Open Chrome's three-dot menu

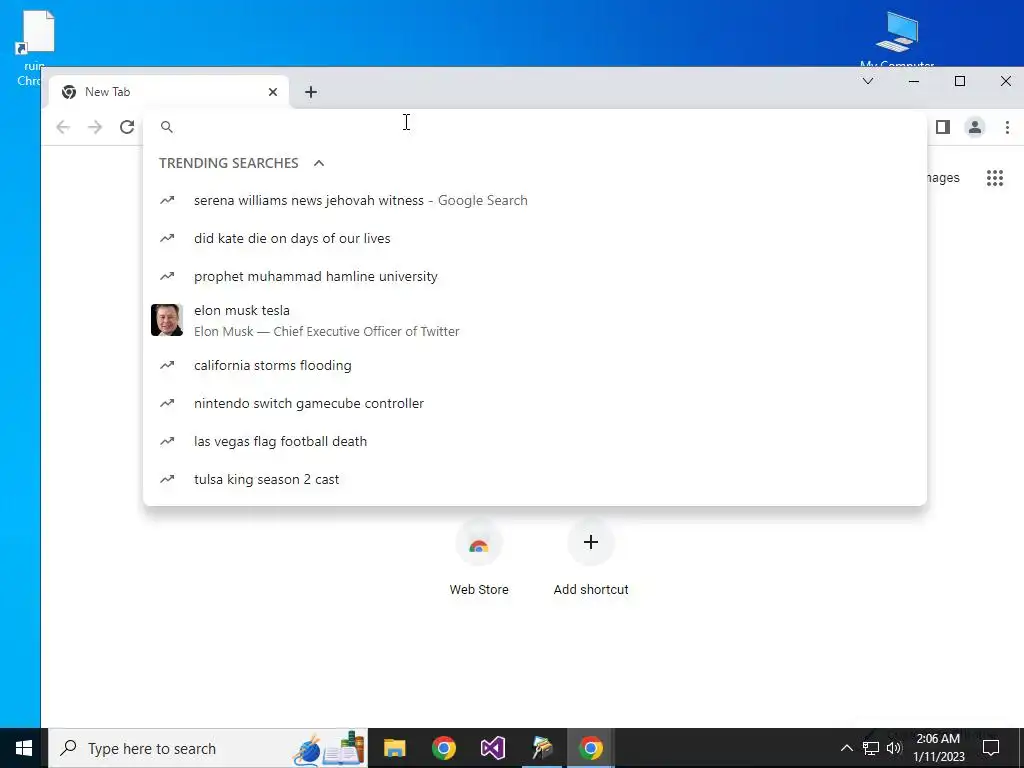1007,127
